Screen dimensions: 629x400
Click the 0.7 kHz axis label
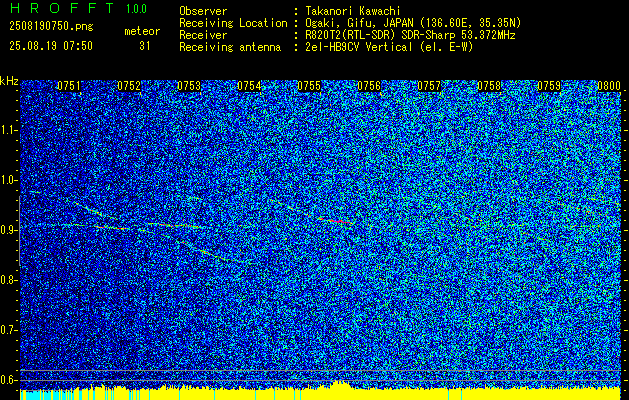[x=9, y=330]
